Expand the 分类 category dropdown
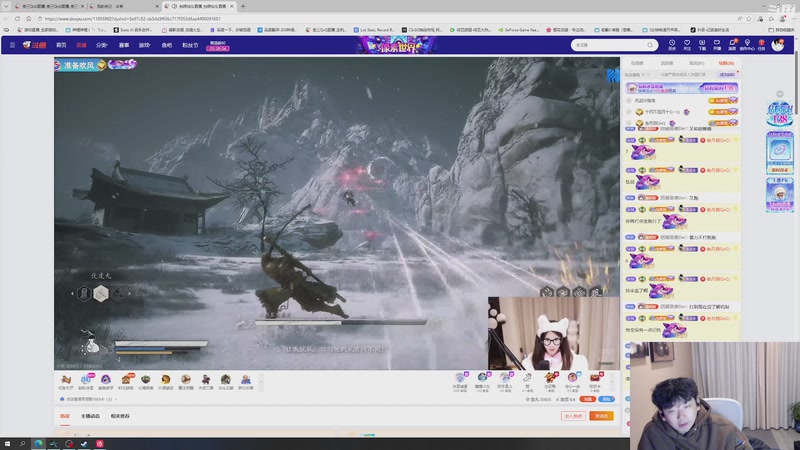The height and width of the screenshot is (450, 800). (x=102, y=45)
